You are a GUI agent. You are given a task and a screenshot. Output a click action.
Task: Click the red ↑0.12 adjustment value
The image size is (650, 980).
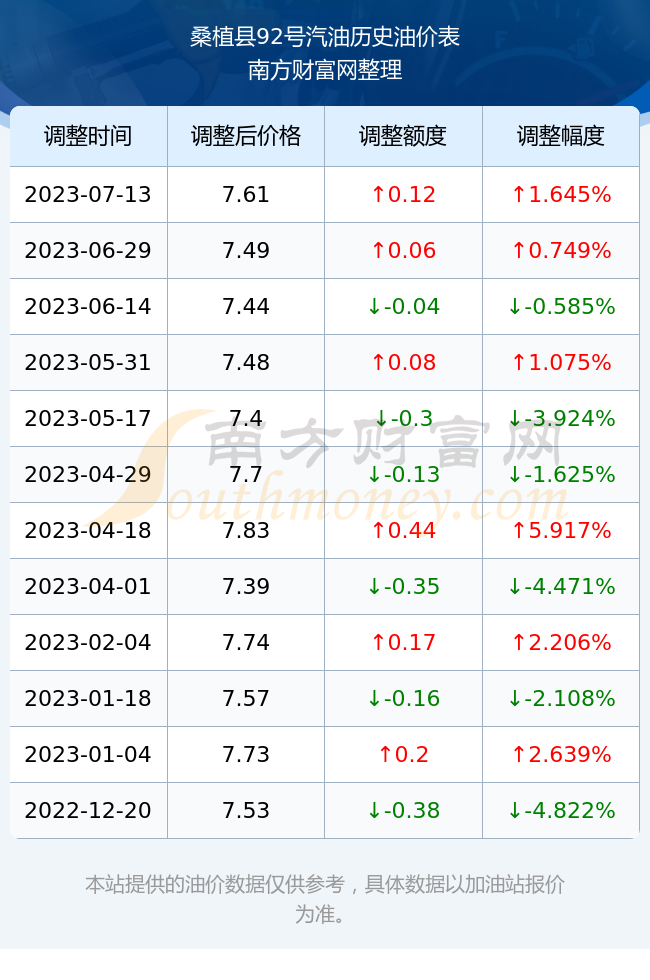point(403,194)
